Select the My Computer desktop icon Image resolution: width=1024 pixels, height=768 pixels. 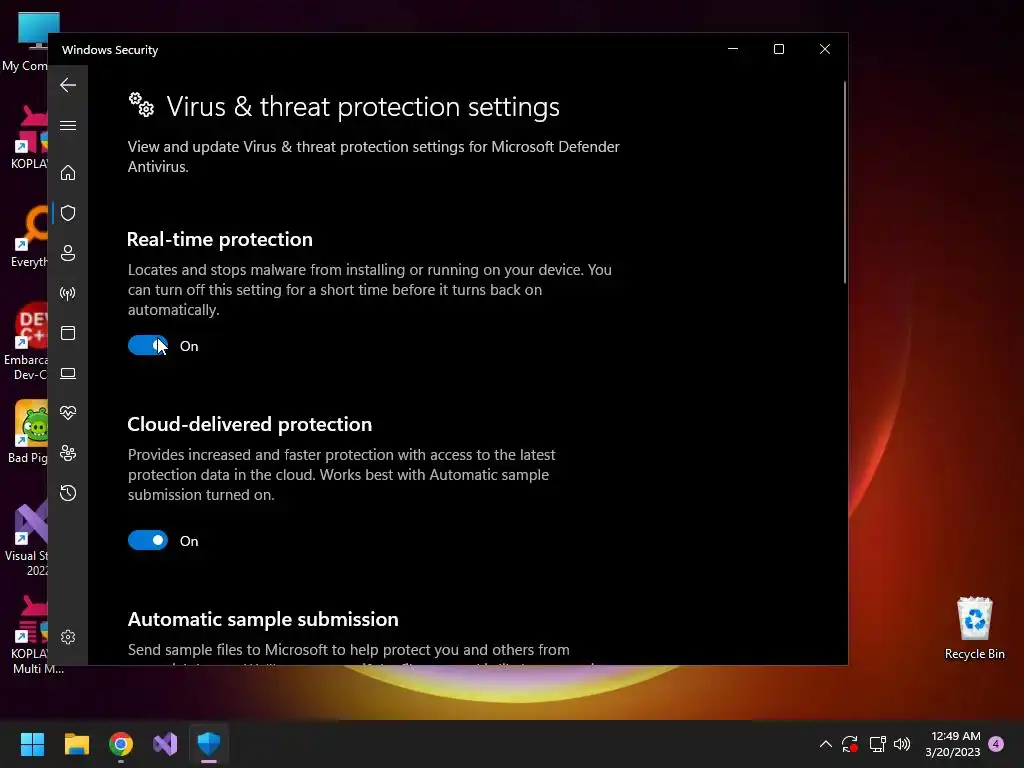(26, 40)
